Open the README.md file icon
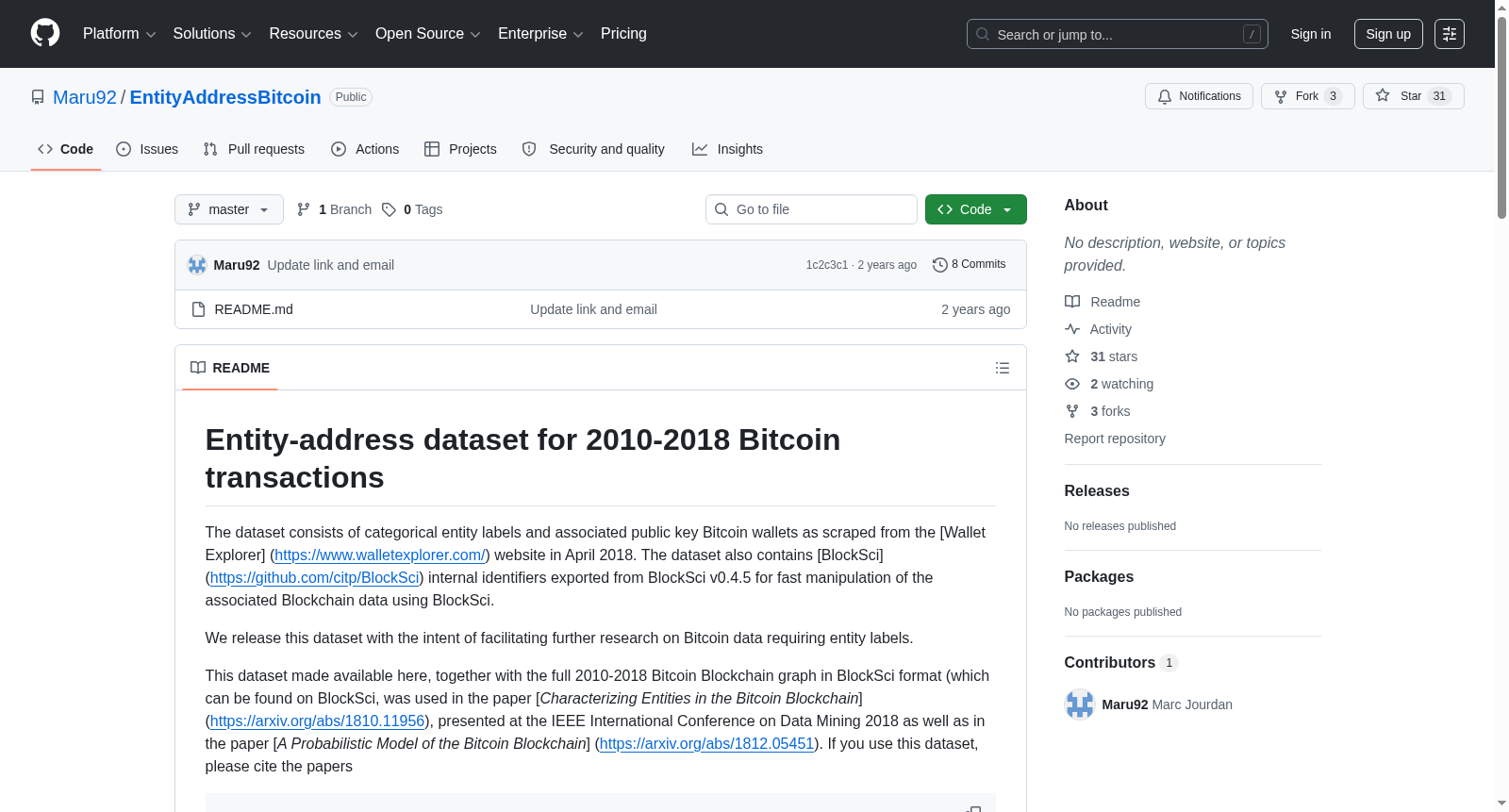This screenshot has height=812, width=1509. [x=198, y=309]
